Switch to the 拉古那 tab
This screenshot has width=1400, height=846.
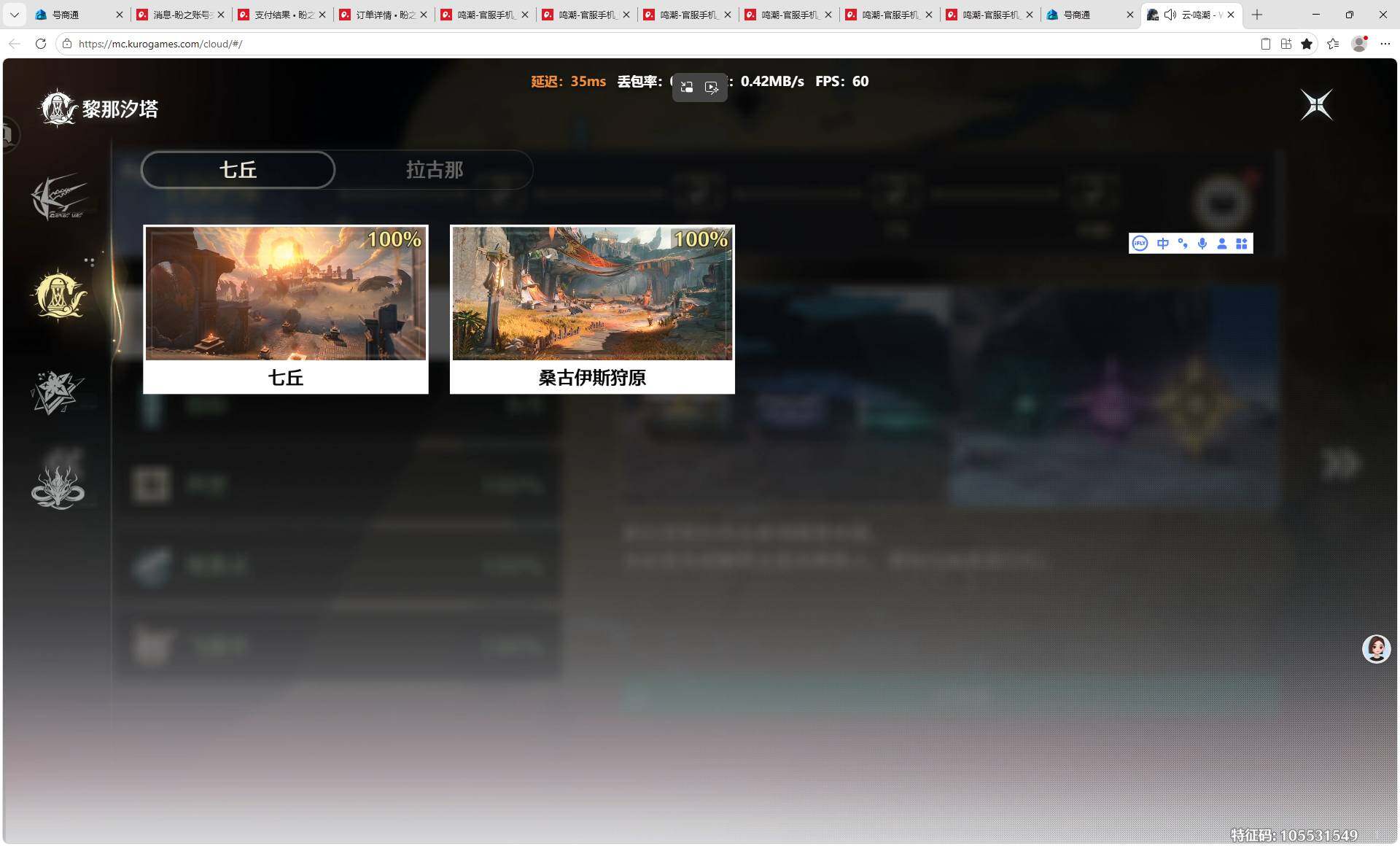point(435,170)
